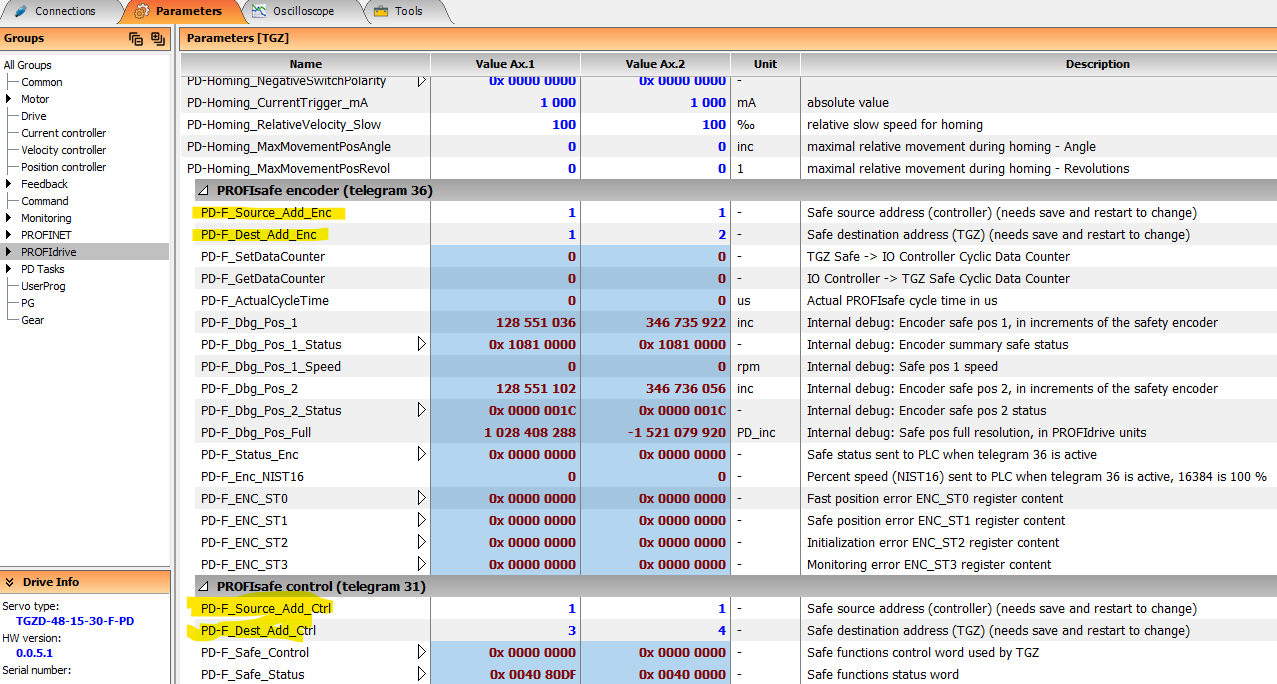Expand all groups icon in Groups header
The width and height of the screenshot is (1277, 684).
157,39
